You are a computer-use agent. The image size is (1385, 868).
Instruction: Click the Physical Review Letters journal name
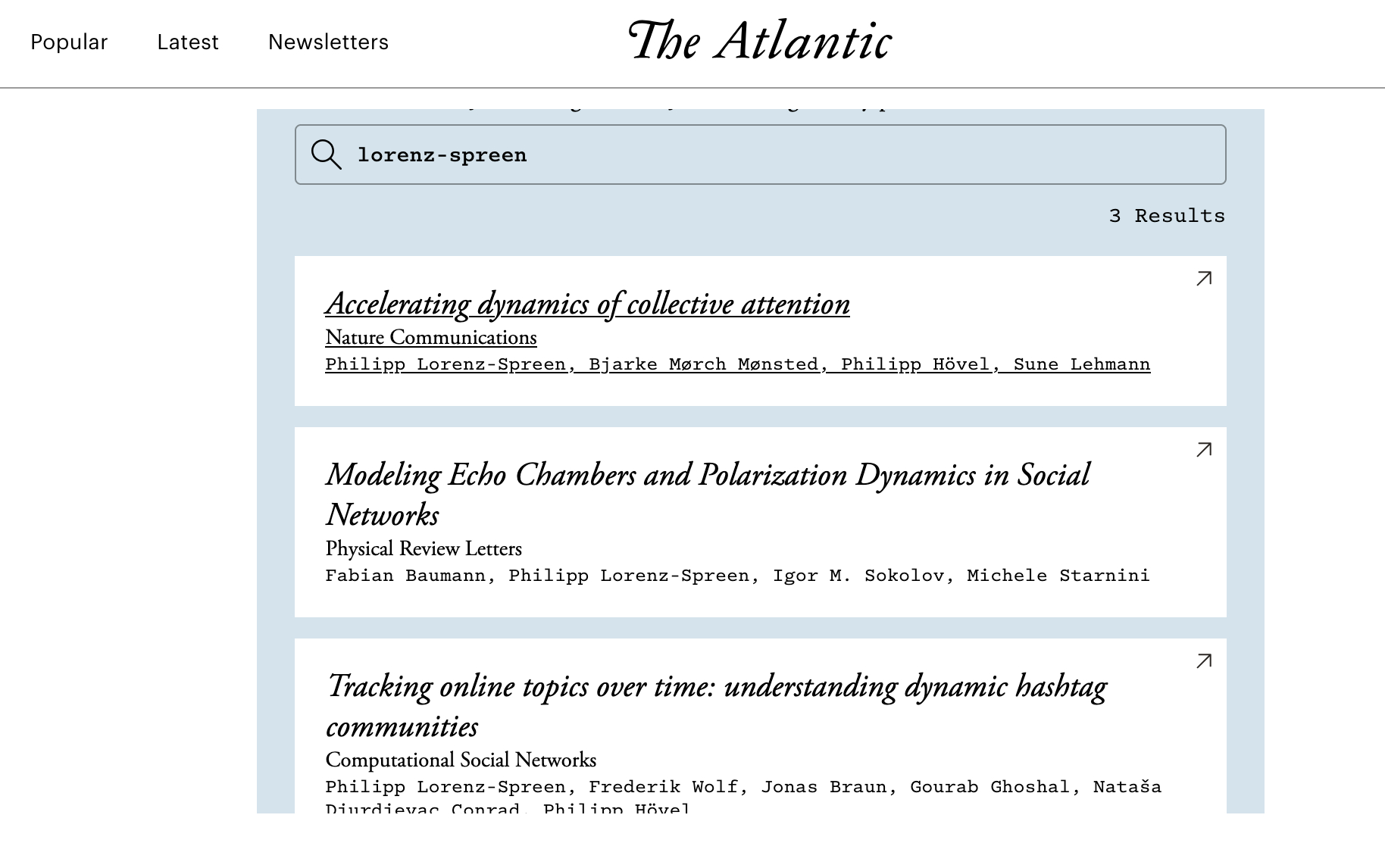click(423, 549)
